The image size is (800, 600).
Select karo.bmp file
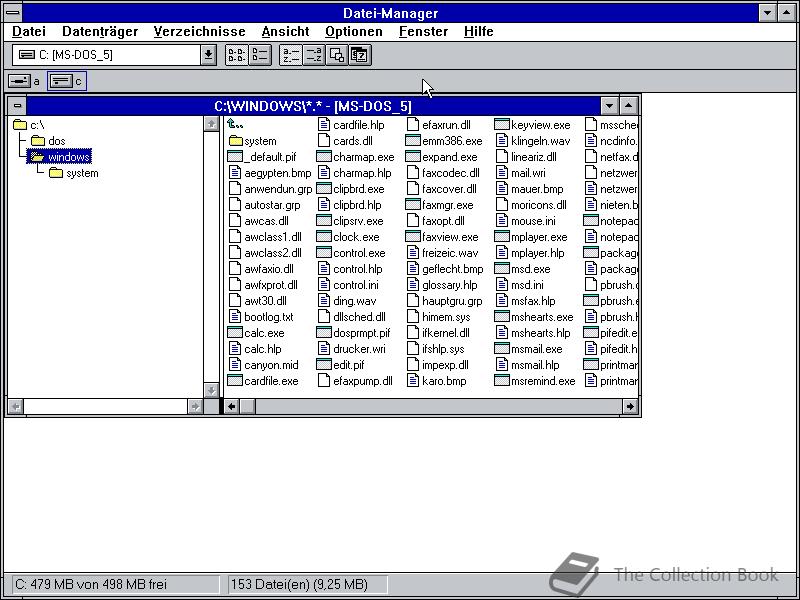437,381
